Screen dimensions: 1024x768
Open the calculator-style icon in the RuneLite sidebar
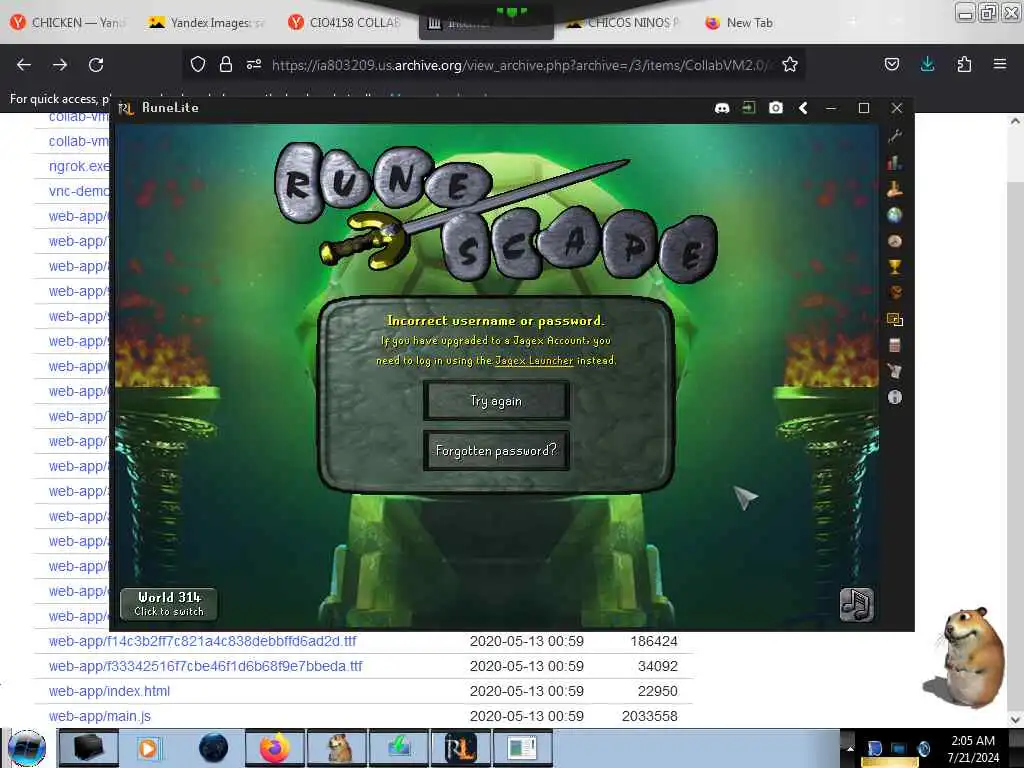click(895, 345)
